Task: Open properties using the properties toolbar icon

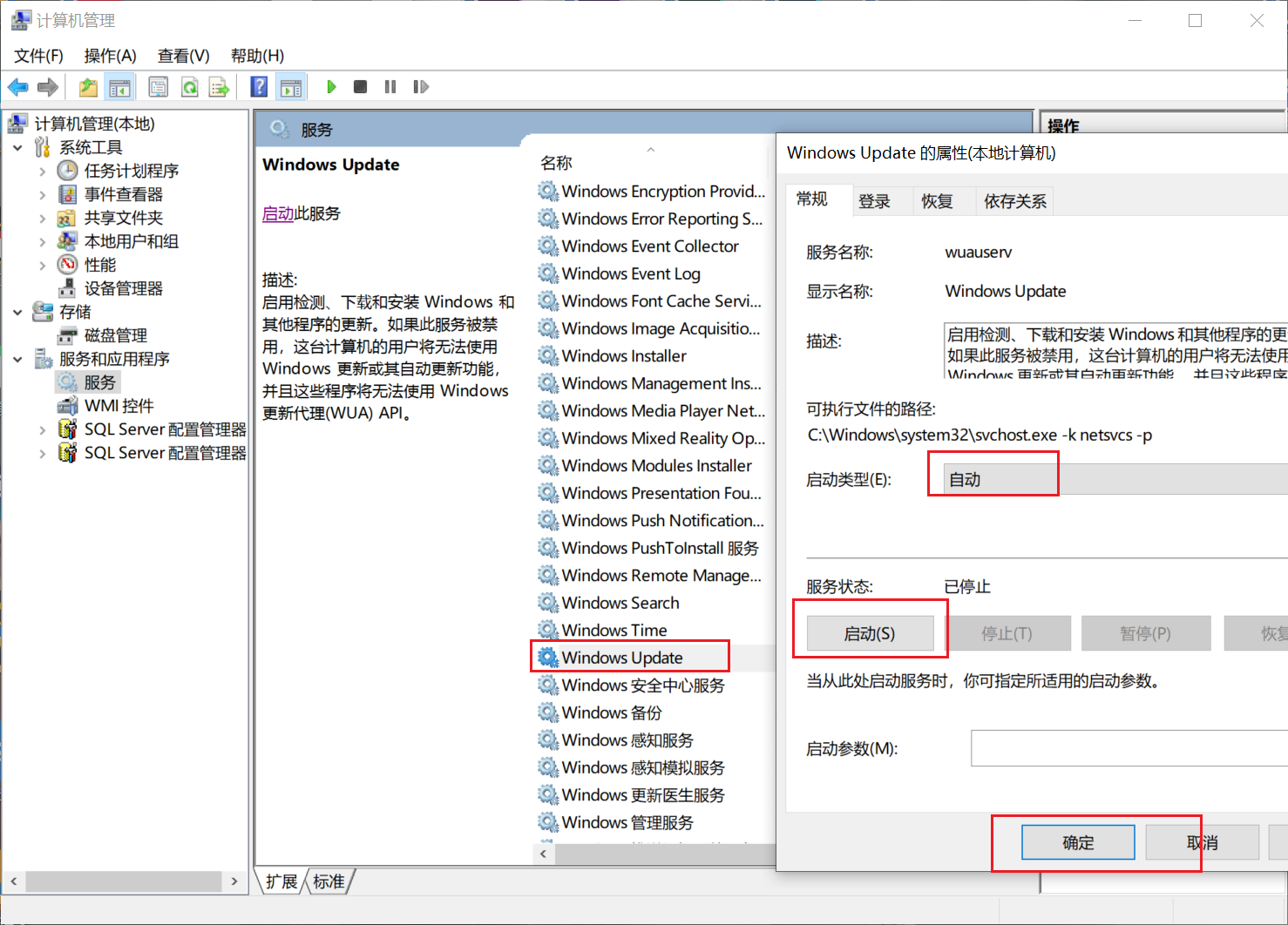Action: click(158, 86)
